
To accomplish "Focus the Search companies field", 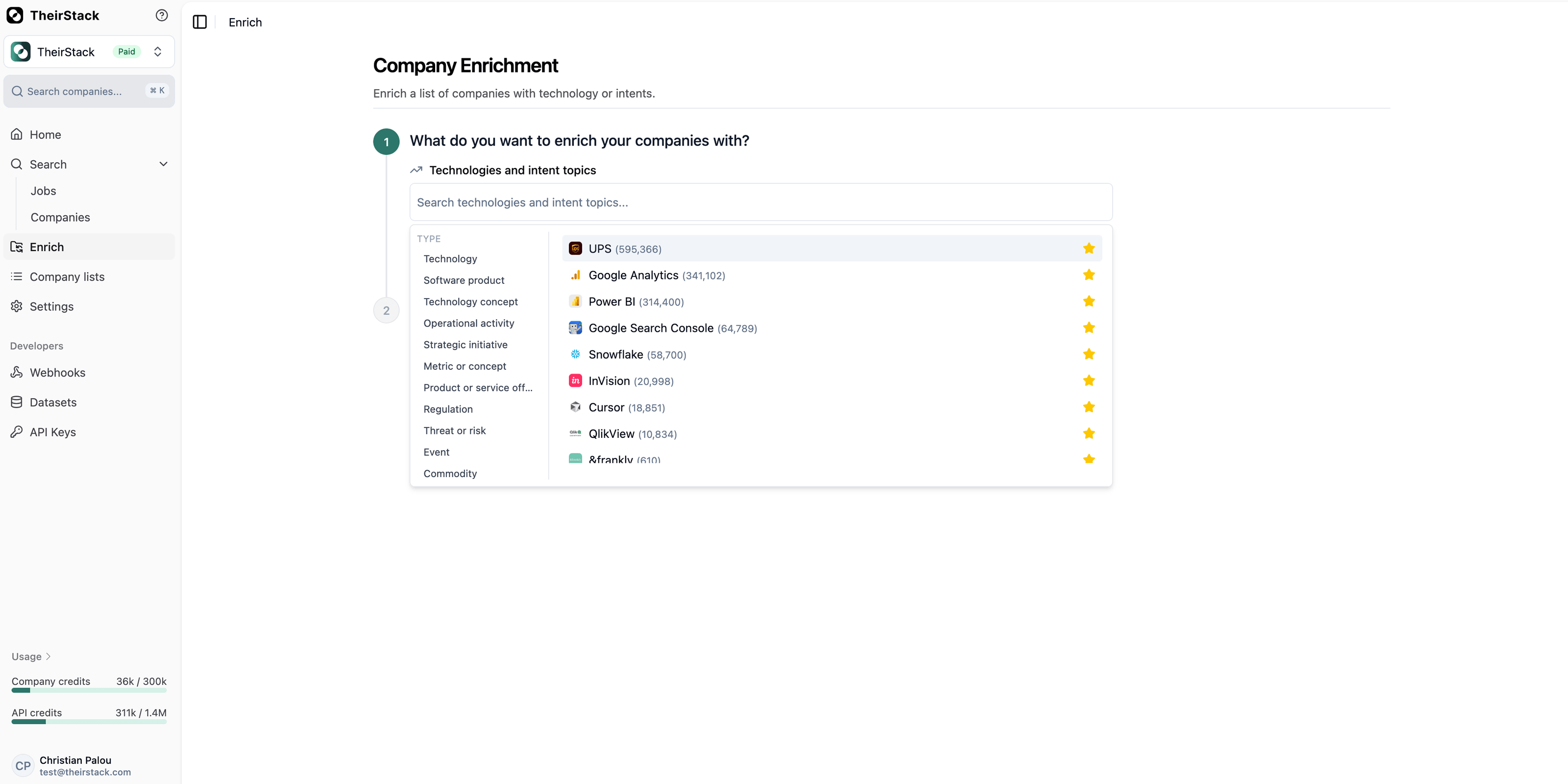I will pos(89,91).
